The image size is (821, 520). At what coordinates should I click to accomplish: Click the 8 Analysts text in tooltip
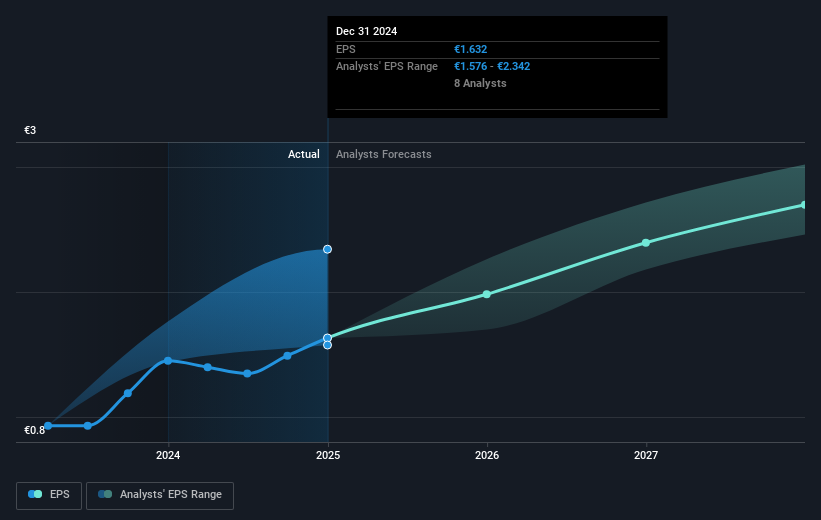480,83
